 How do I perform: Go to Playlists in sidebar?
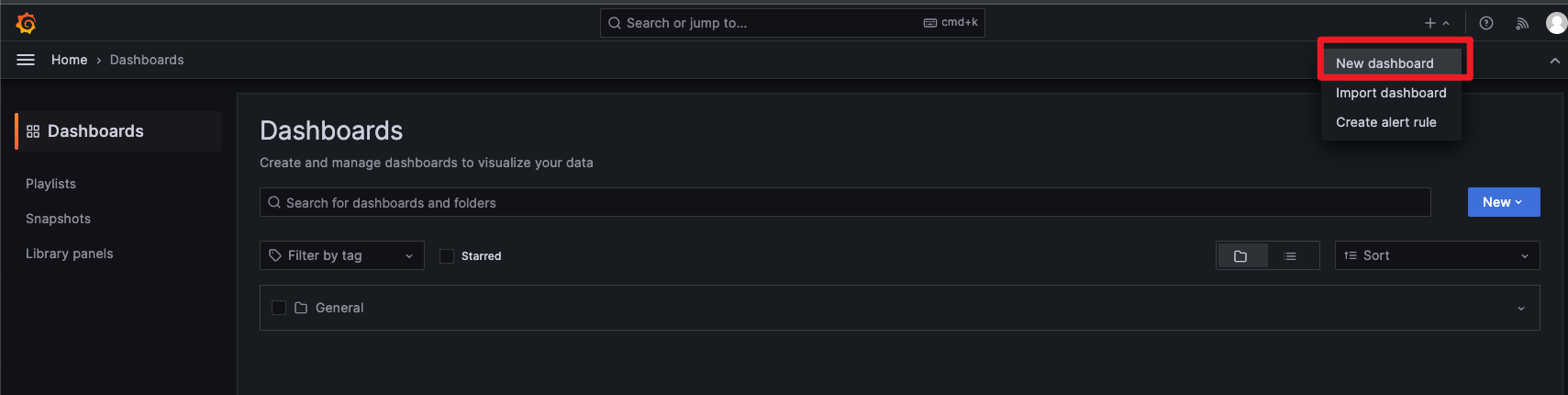[x=51, y=184]
